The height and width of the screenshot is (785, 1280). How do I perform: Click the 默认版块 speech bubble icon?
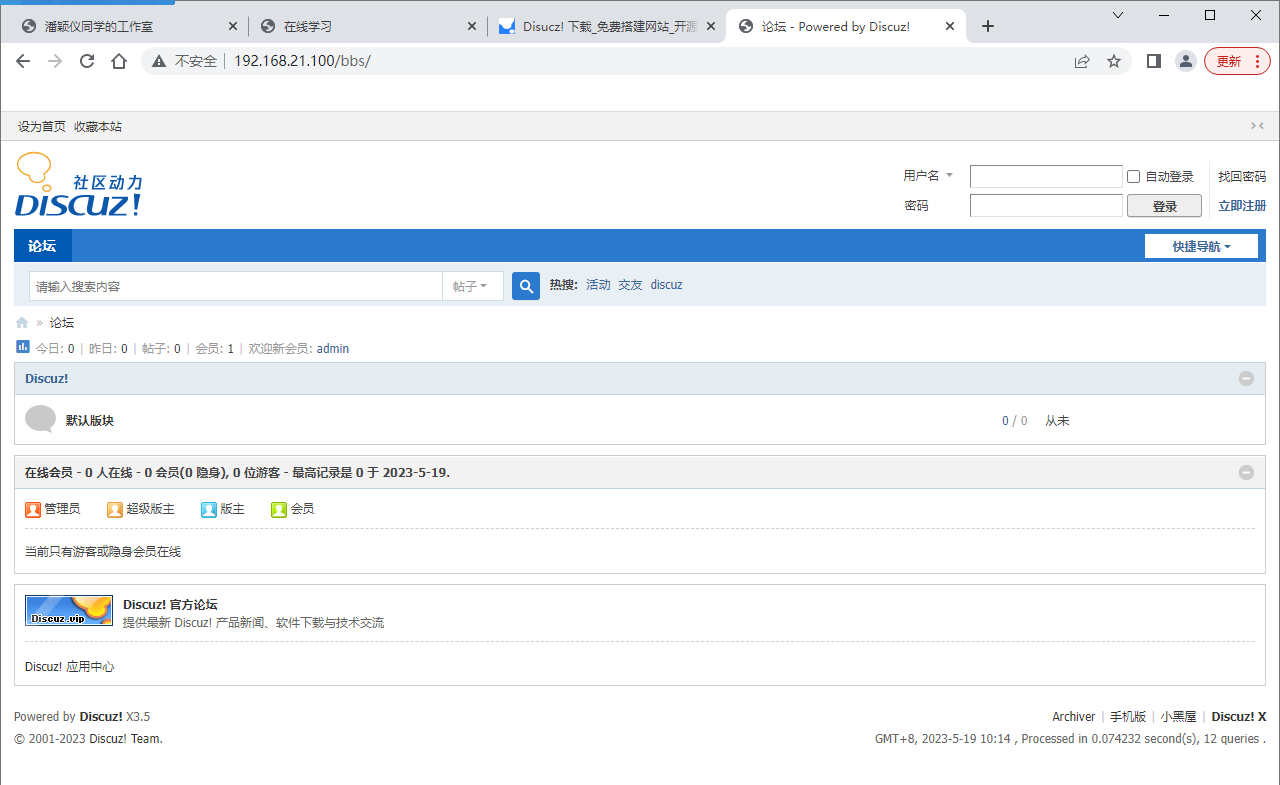click(x=40, y=419)
